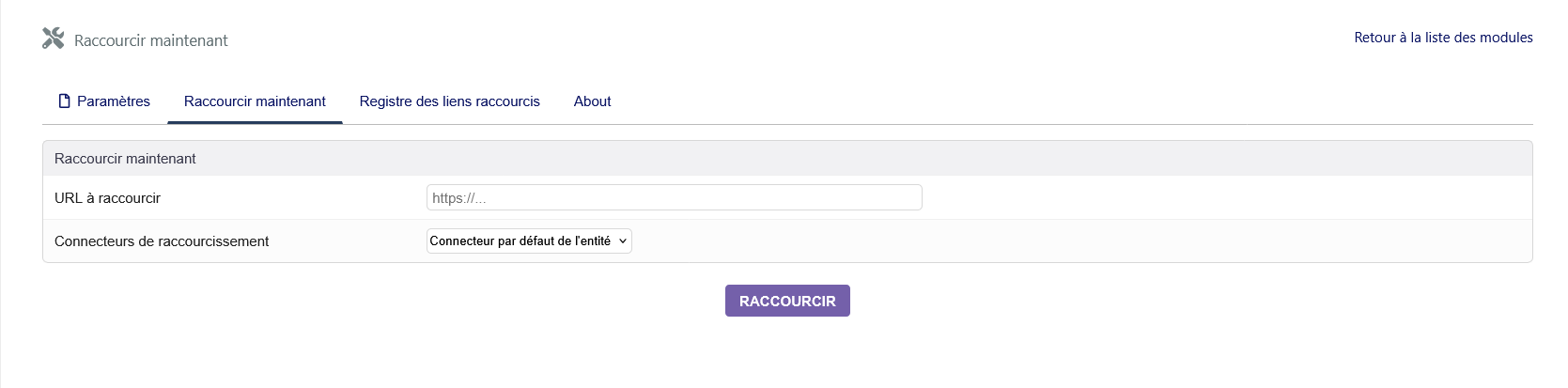Click the purple RACCOURCIR button
Viewport: 1568px width, 388px height.
[x=787, y=301]
